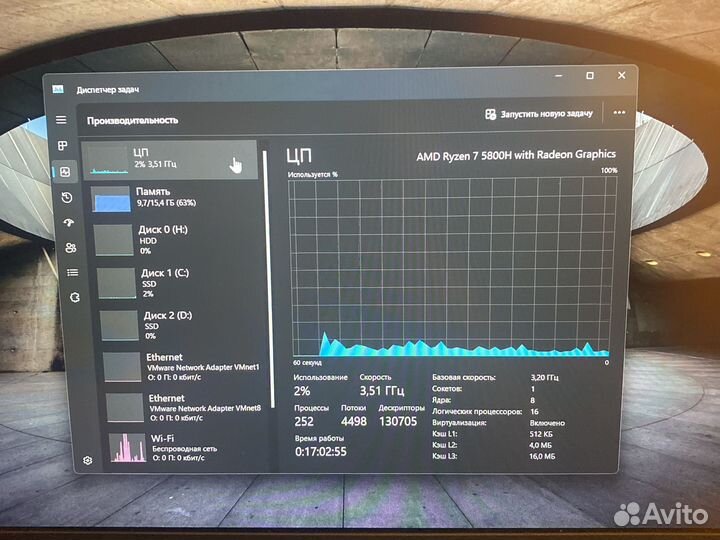720x540 pixels.
Task: Click the ЦП mini graph thumbnail
Action: [x=107, y=160]
